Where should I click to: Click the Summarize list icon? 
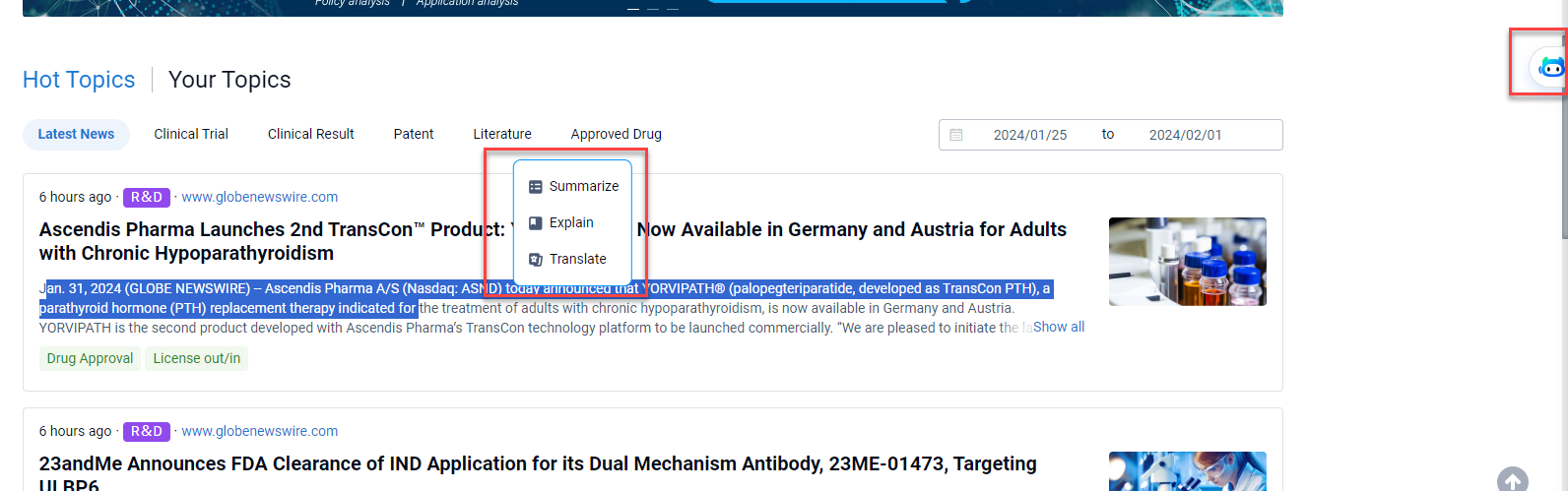point(535,187)
